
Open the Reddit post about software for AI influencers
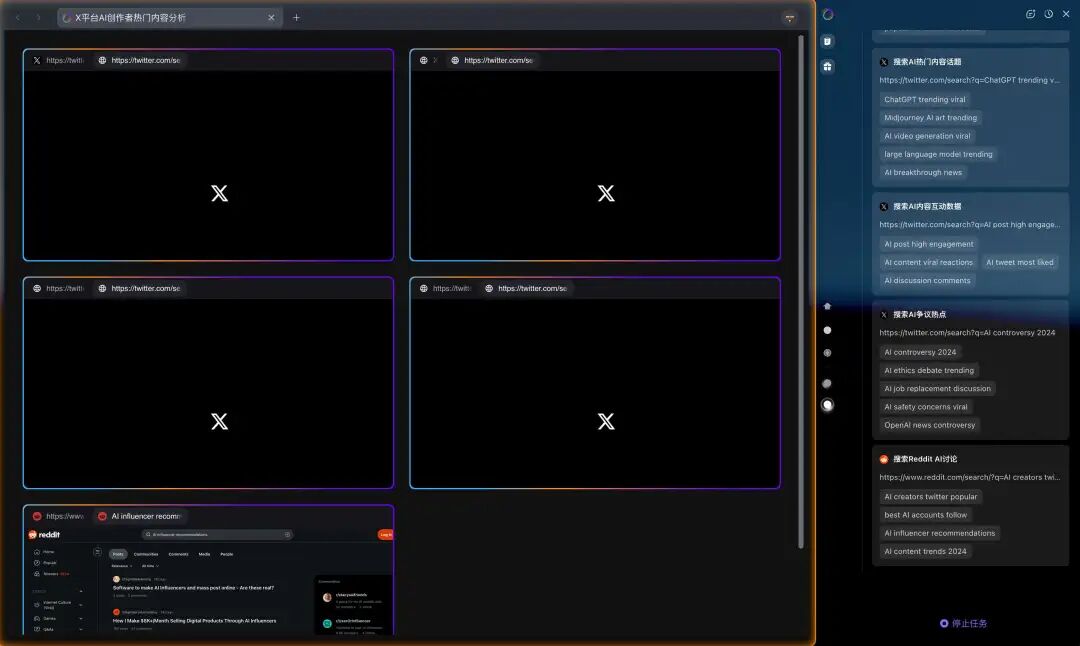click(x=194, y=588)
